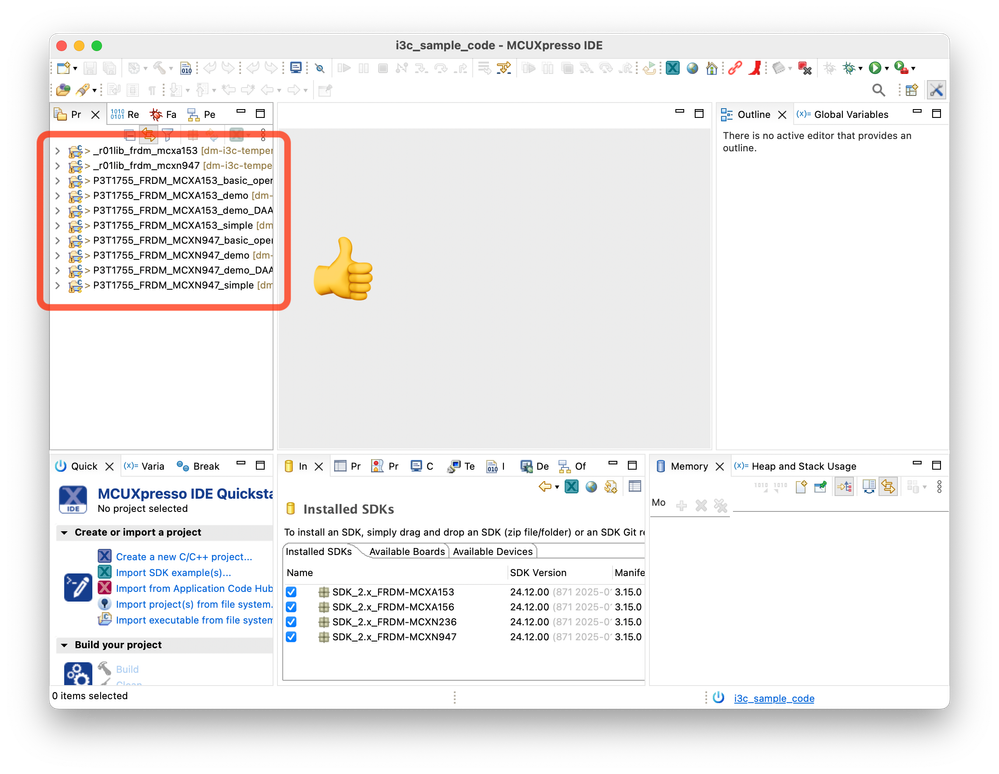Click Import project(s) from file system link
Image resolution: width=999 pixels, height=774 pixels.
[x=194, y=605]
